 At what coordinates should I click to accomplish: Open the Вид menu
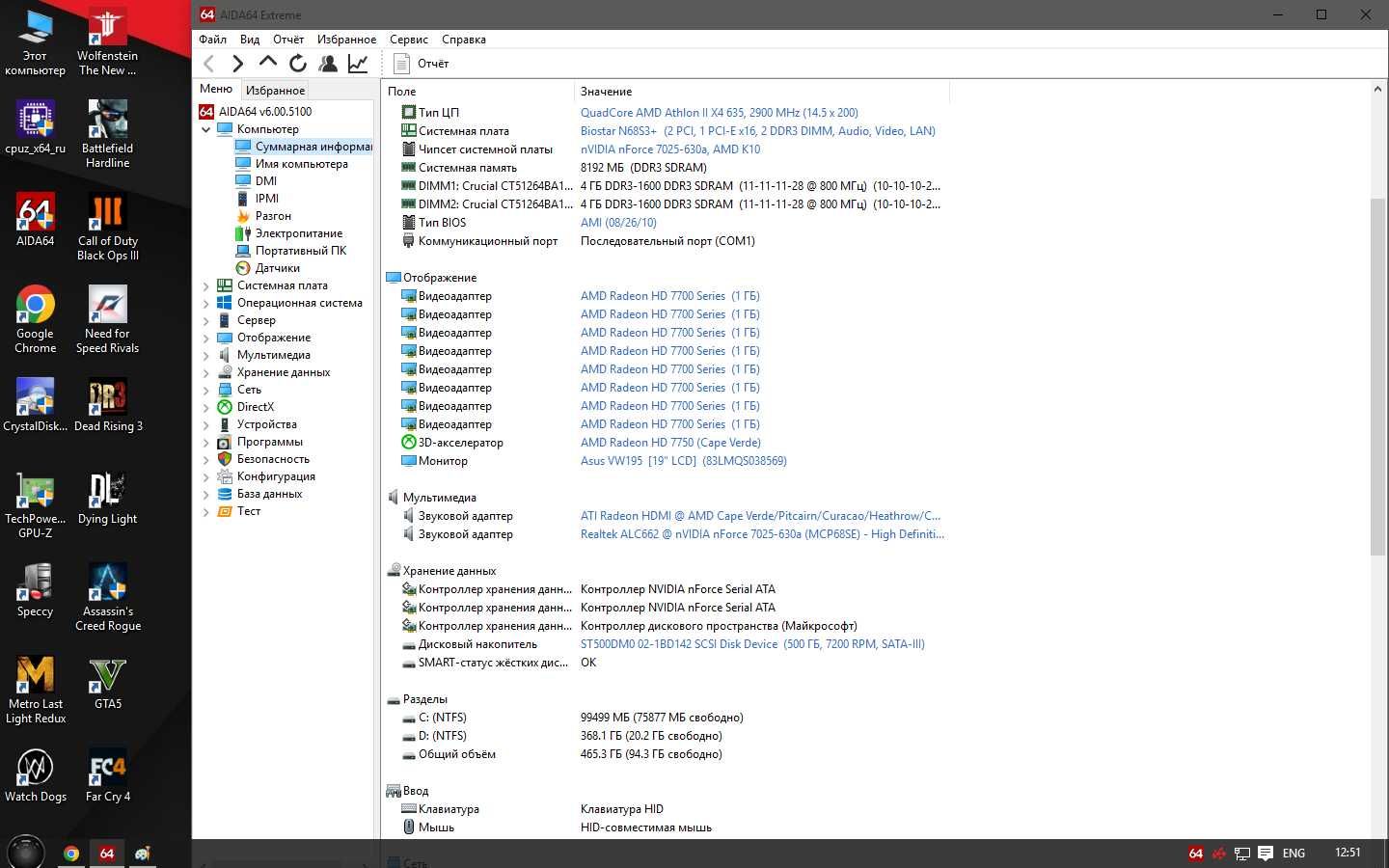pyautogui.click(x=250, y=40)
